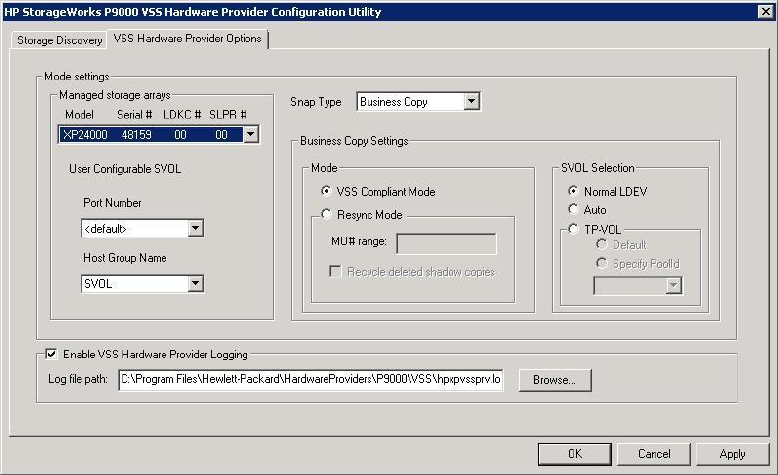
Task: Click the OK button
Action: (x=575, y=454)
